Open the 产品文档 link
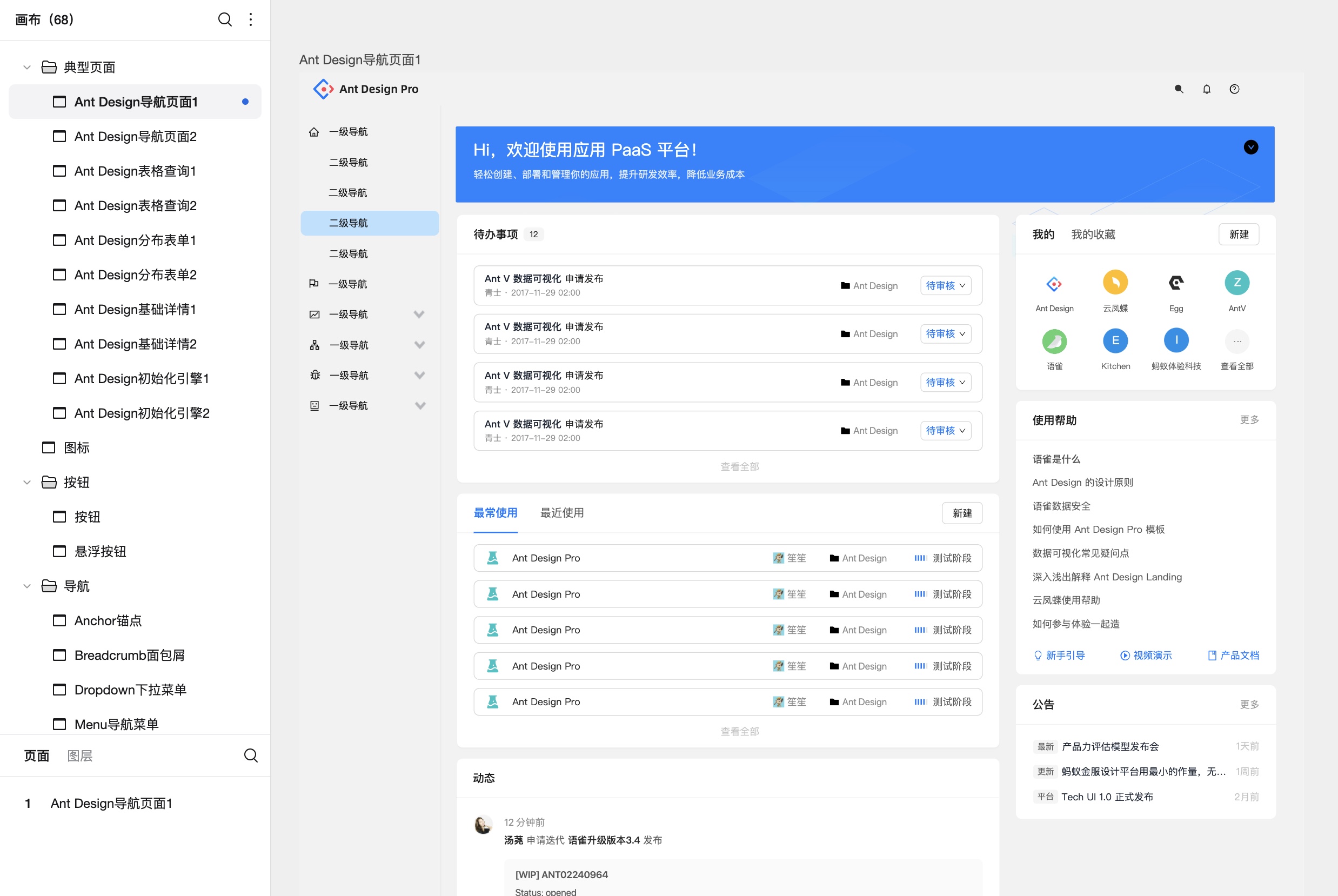Image resolution: width=1338 pixels, height=896 pixels. point(1234,656)
